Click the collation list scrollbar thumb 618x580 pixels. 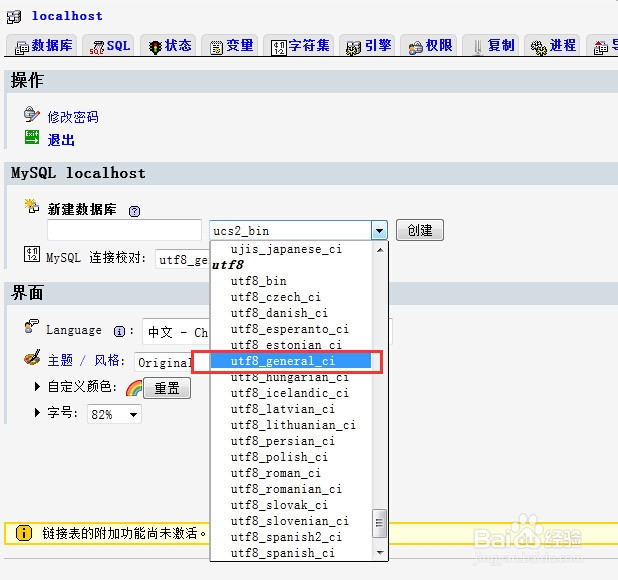(379, 523)
